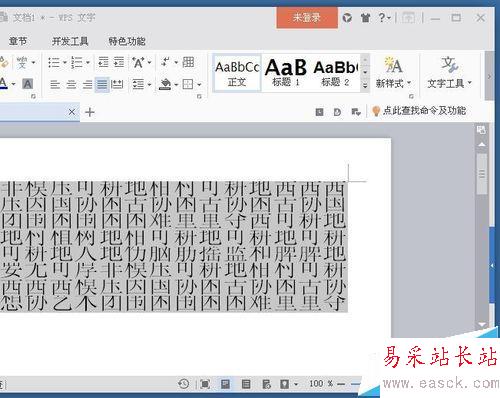Screen dimensions: 500x398
Task: Increase paragraph indent
Action: 119,62
